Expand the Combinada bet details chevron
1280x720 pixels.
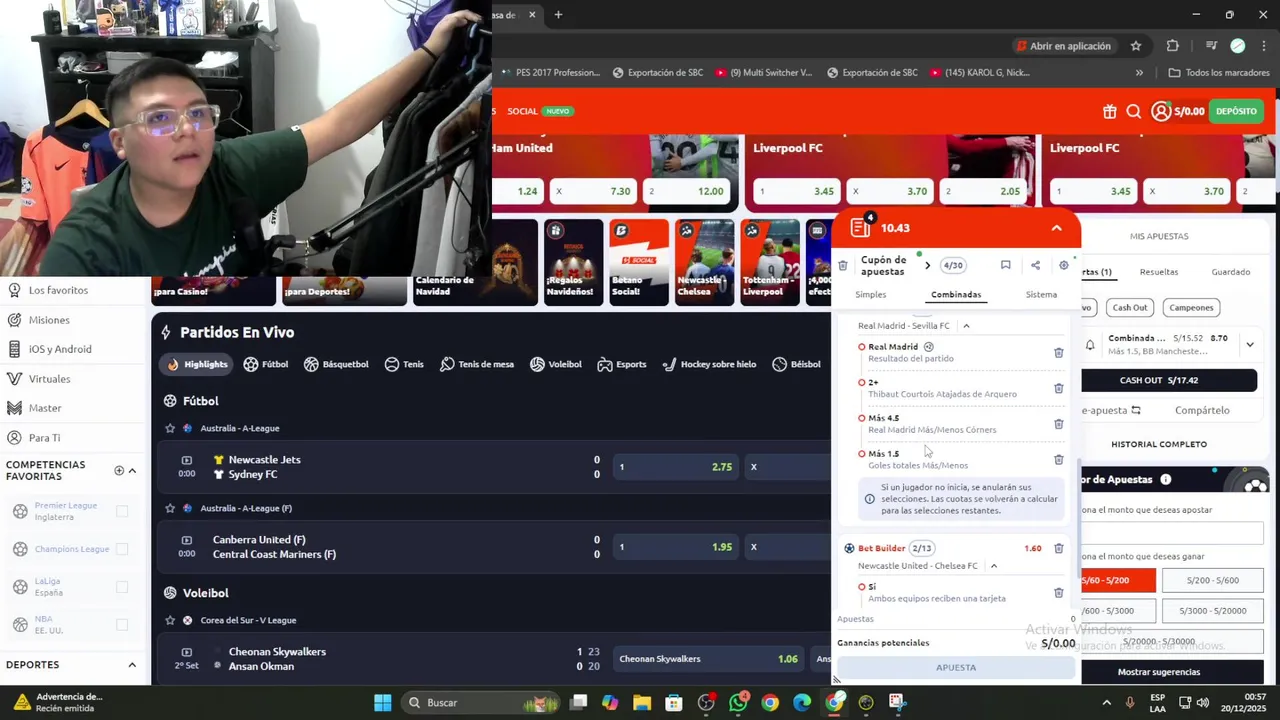coord(1250,345)
